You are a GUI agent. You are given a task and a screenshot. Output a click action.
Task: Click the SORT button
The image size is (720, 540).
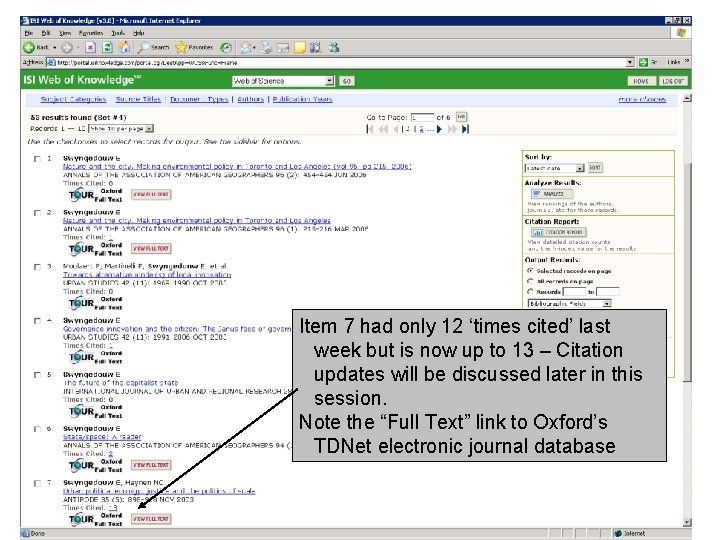click(595, 168)
